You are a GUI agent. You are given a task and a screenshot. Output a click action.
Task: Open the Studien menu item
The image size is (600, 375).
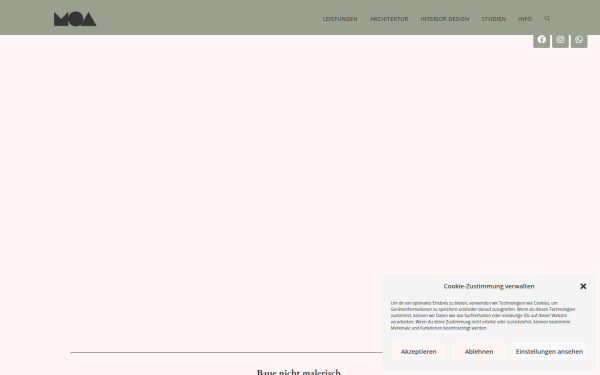494,19
